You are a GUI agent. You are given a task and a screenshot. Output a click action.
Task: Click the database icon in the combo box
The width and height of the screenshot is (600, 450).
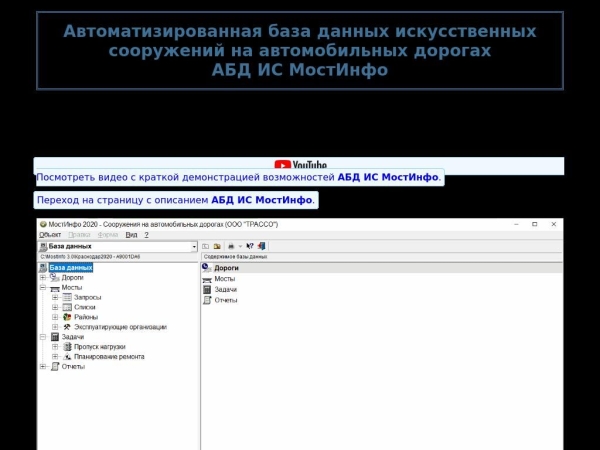[x=43, y=246]
